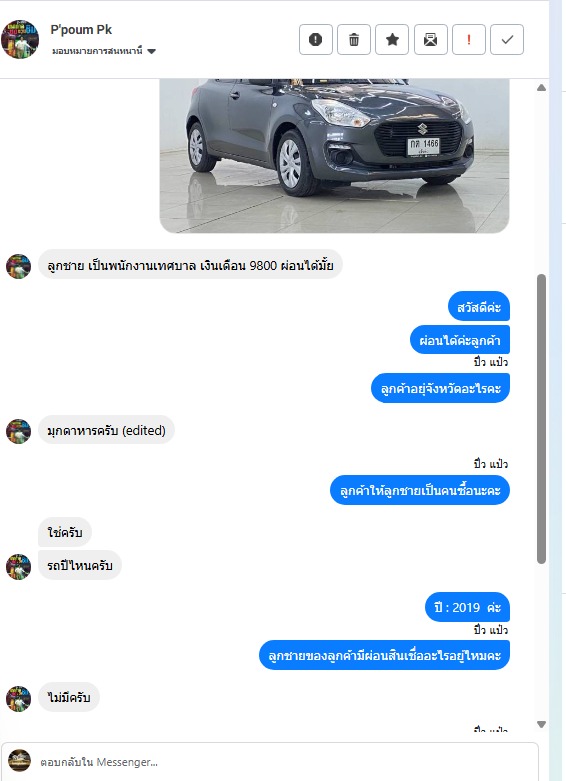Click scrollbar down arrow in chat

click(542, 724)
